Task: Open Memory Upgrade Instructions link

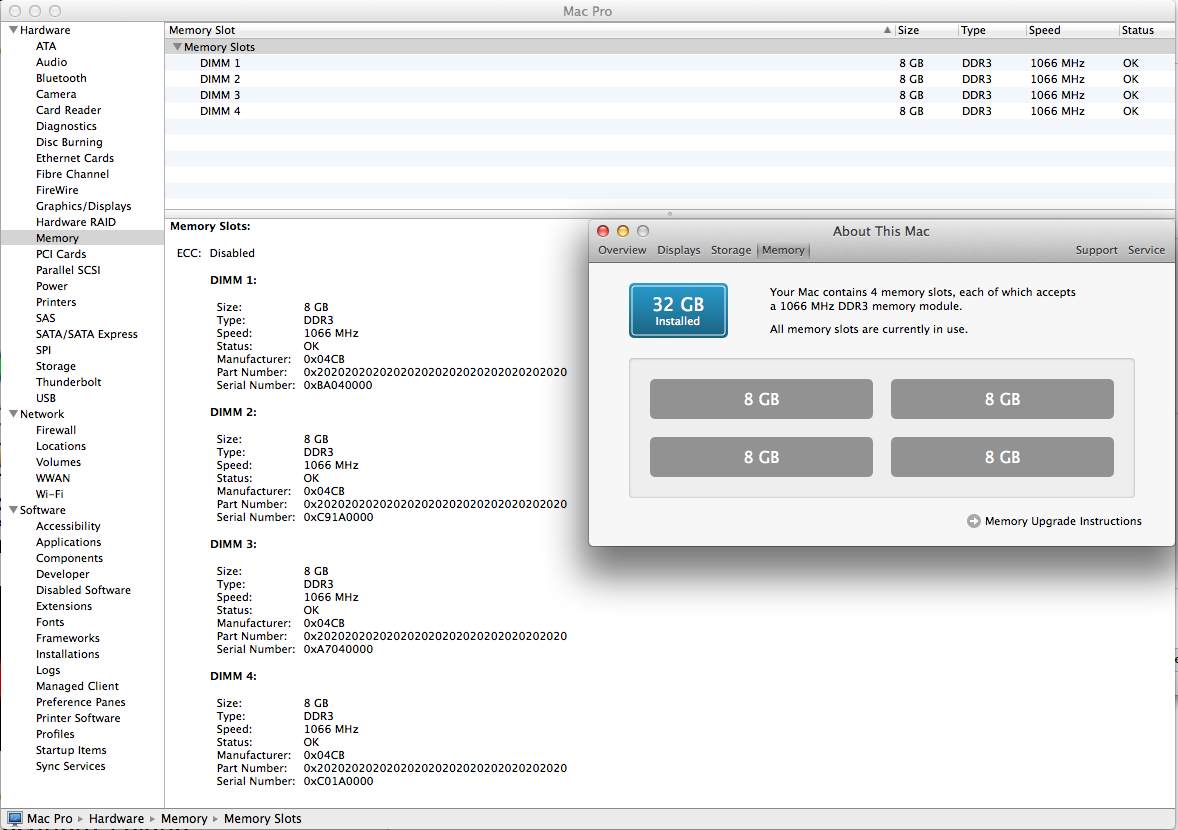Action: pos(1063,521)
